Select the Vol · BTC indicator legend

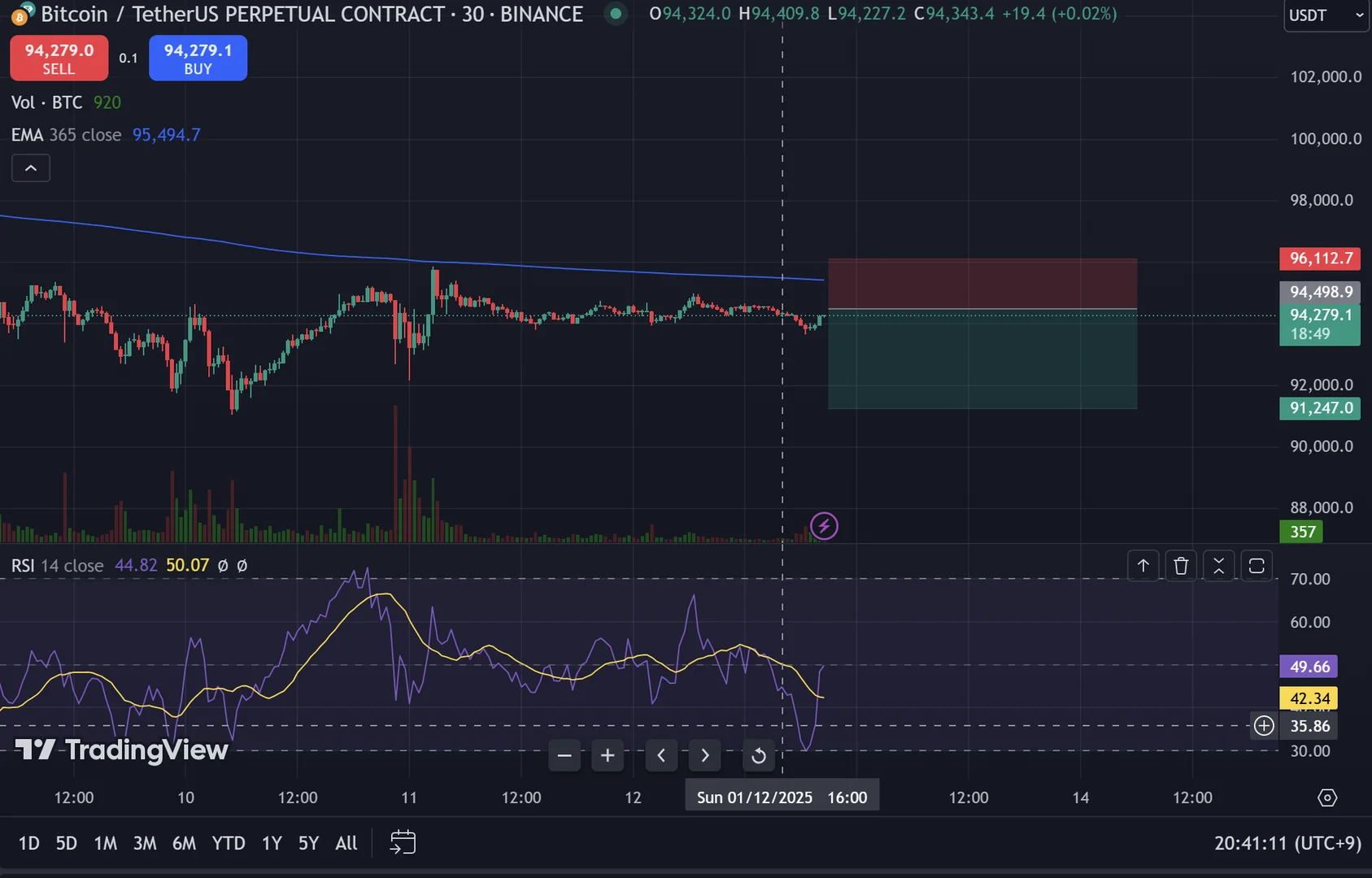47,102
